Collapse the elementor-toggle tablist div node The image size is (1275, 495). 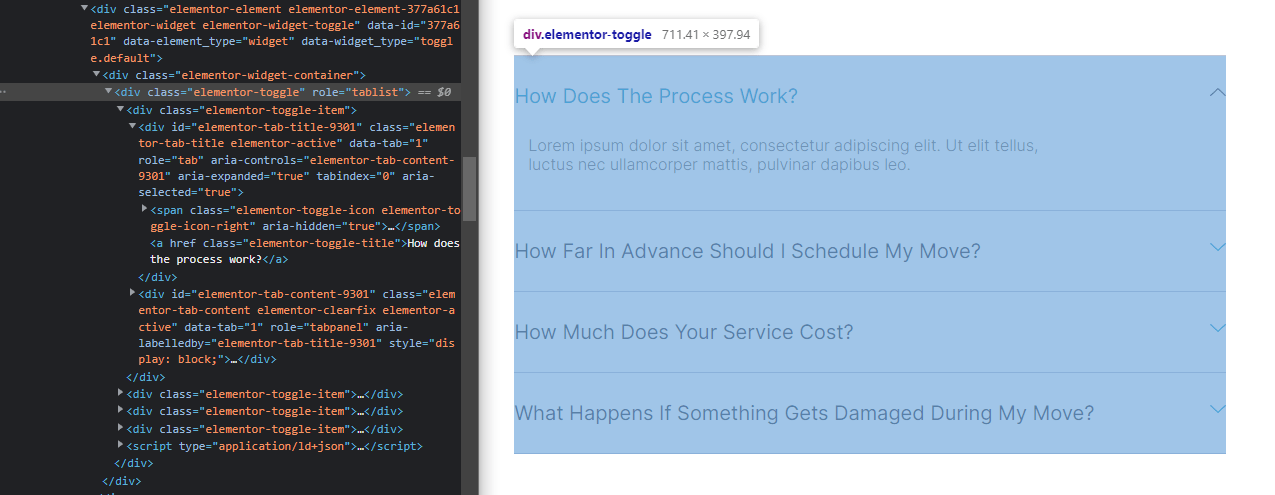(109, 92)
